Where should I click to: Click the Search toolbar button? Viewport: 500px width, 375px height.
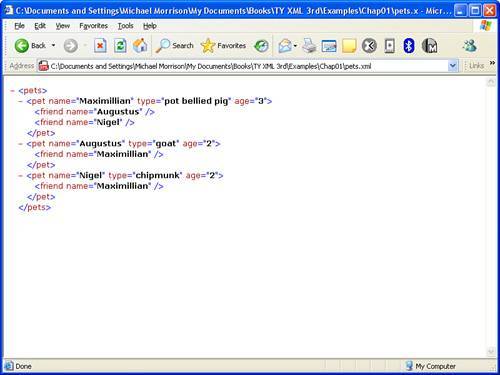175,46
